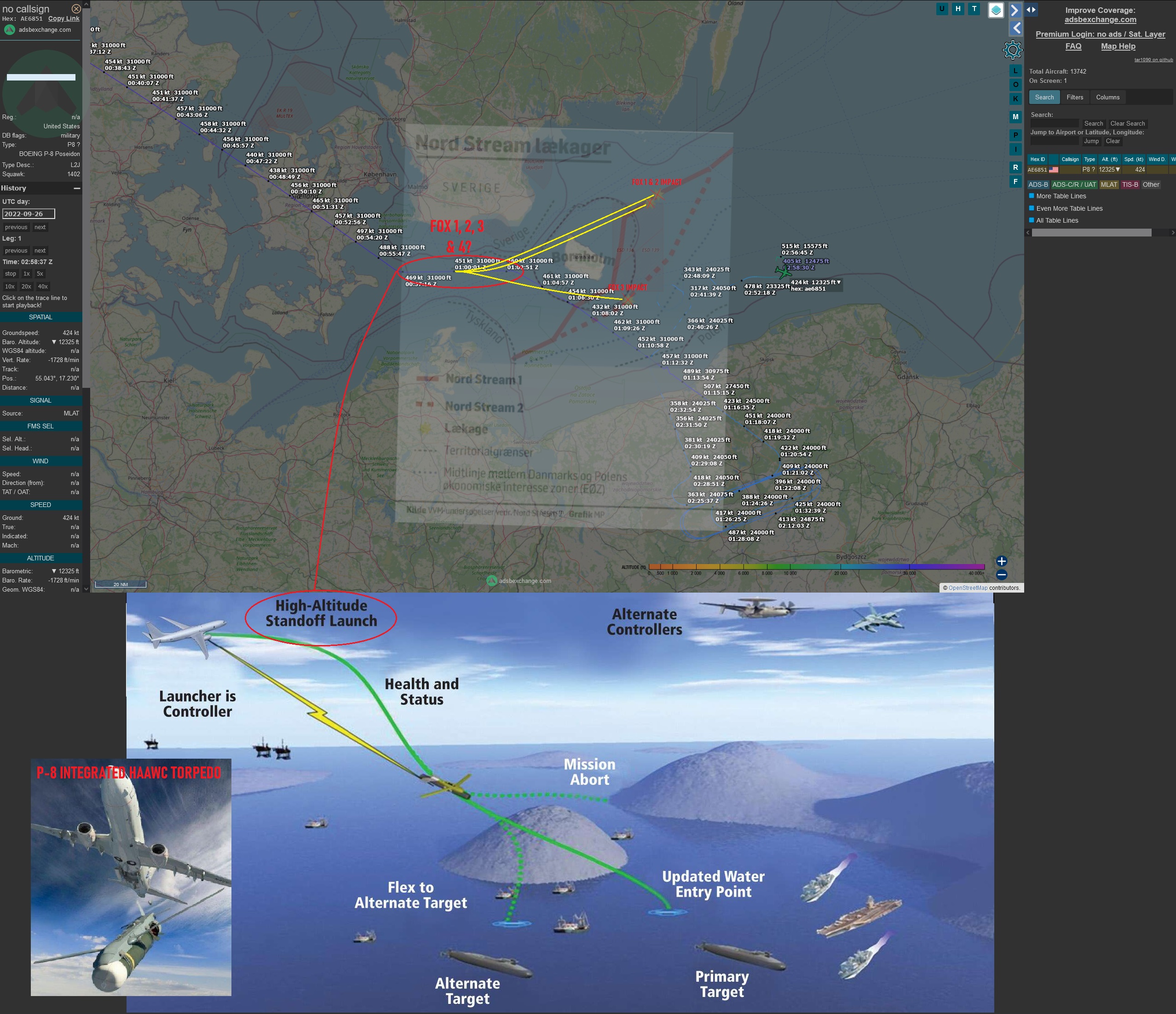Open map settings gear icon
The height and width of the screenshot is (1014, 1176).
pyautogui.click(x=1013, y=50)
